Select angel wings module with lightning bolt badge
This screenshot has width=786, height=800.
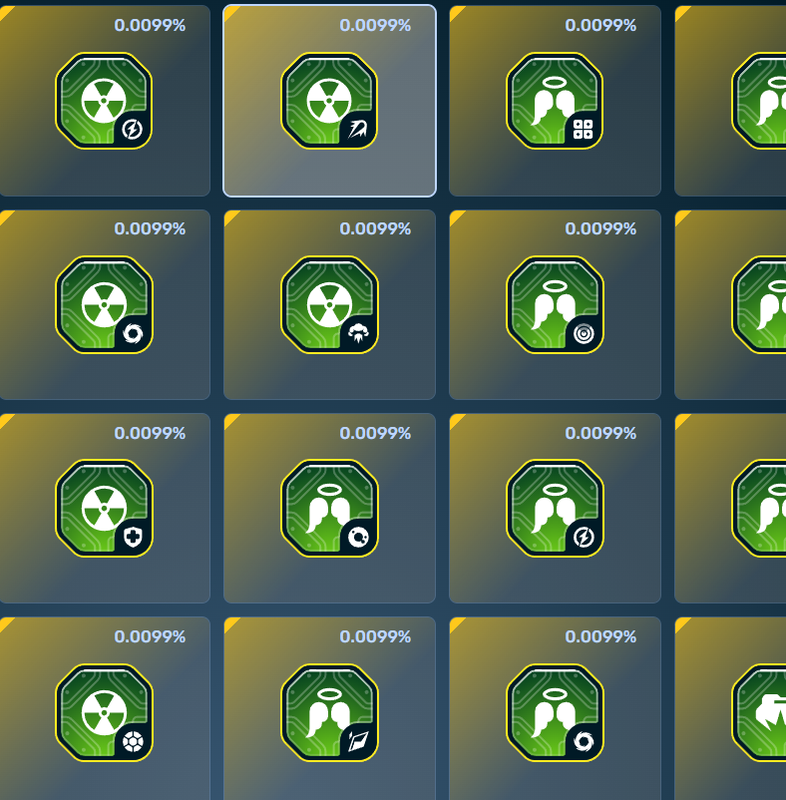[x=555, y=508]
